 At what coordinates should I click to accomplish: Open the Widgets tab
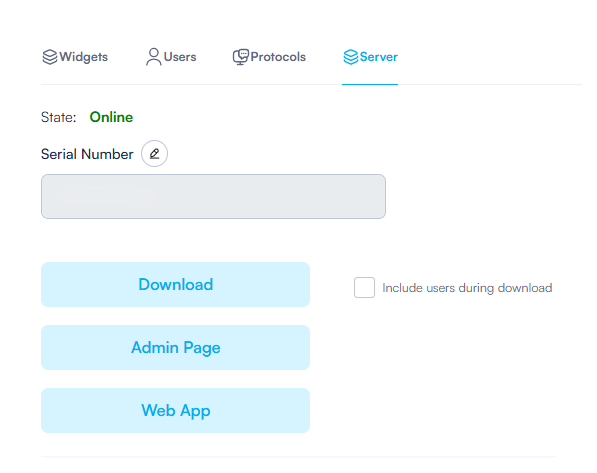coord(75,57)
